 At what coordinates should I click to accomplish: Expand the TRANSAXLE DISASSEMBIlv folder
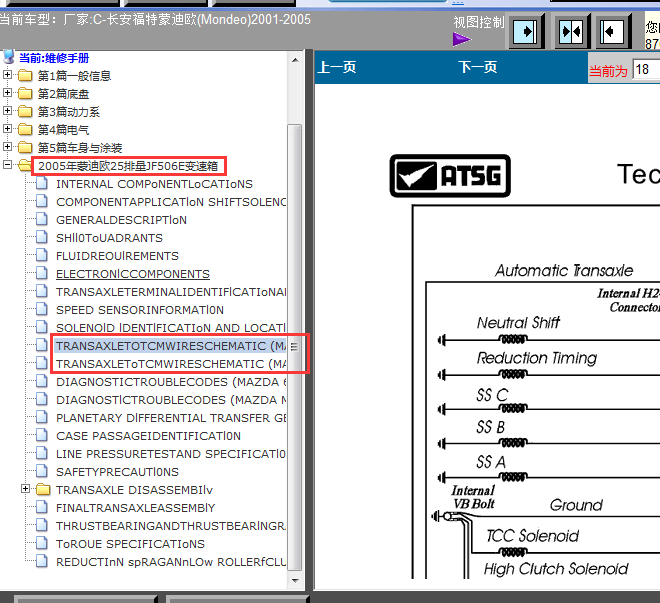(x=26, y=489)
